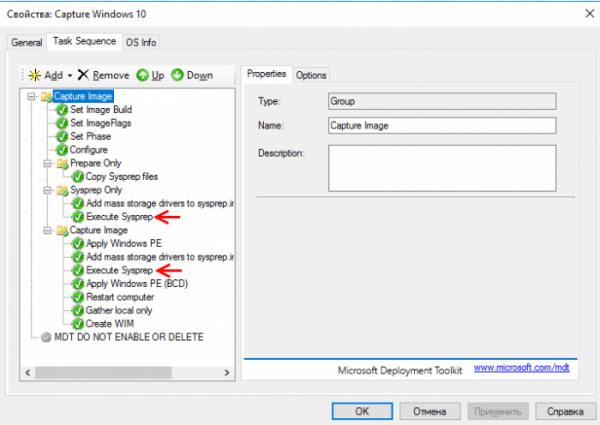Select 'Set Image Build' step
Screen dimensions: 600x425
coord(101,110)
